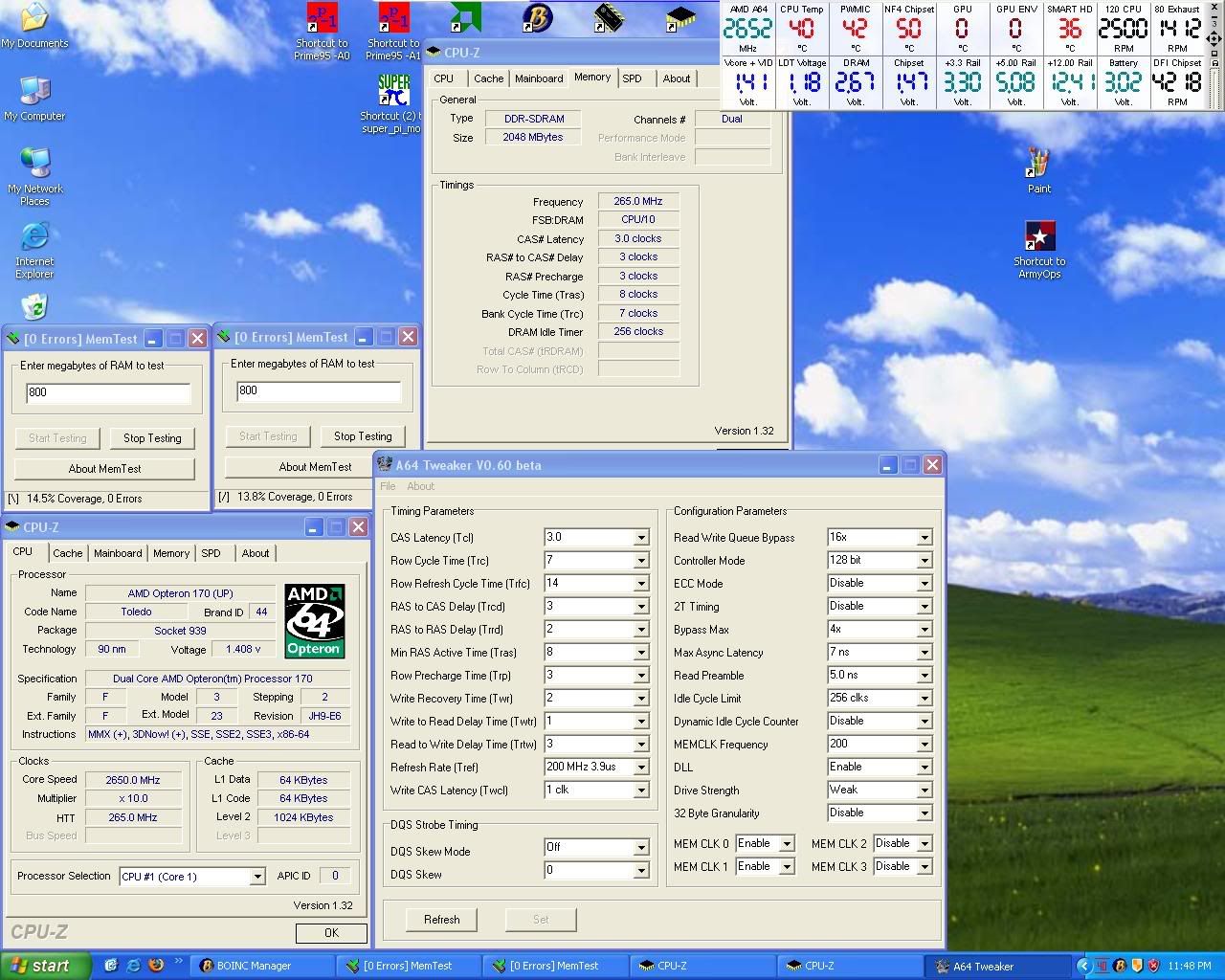The image size is (1225, 980).
Task: Select Shortcut to Prime95 -A1 icon
Action: coord(393,31)
